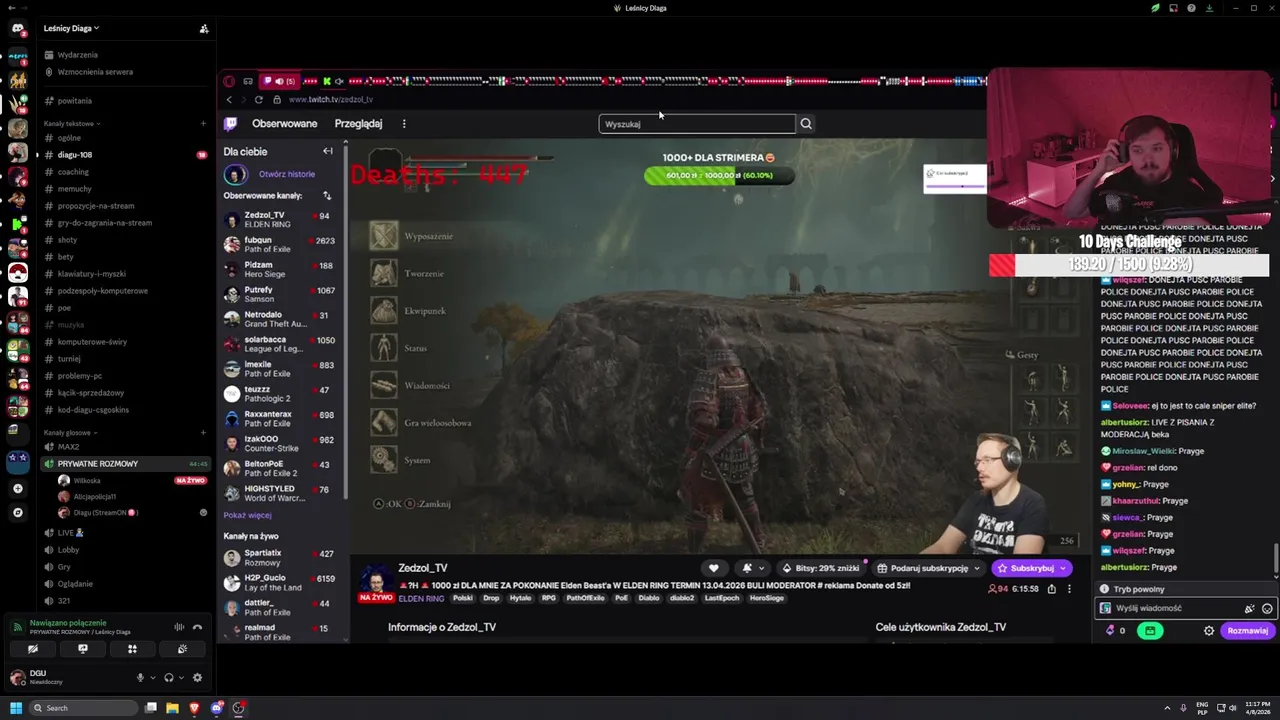Collapse the Kanały tekstowe category
This screenshot has height=720, width=1280.
(x=72, y=124)
